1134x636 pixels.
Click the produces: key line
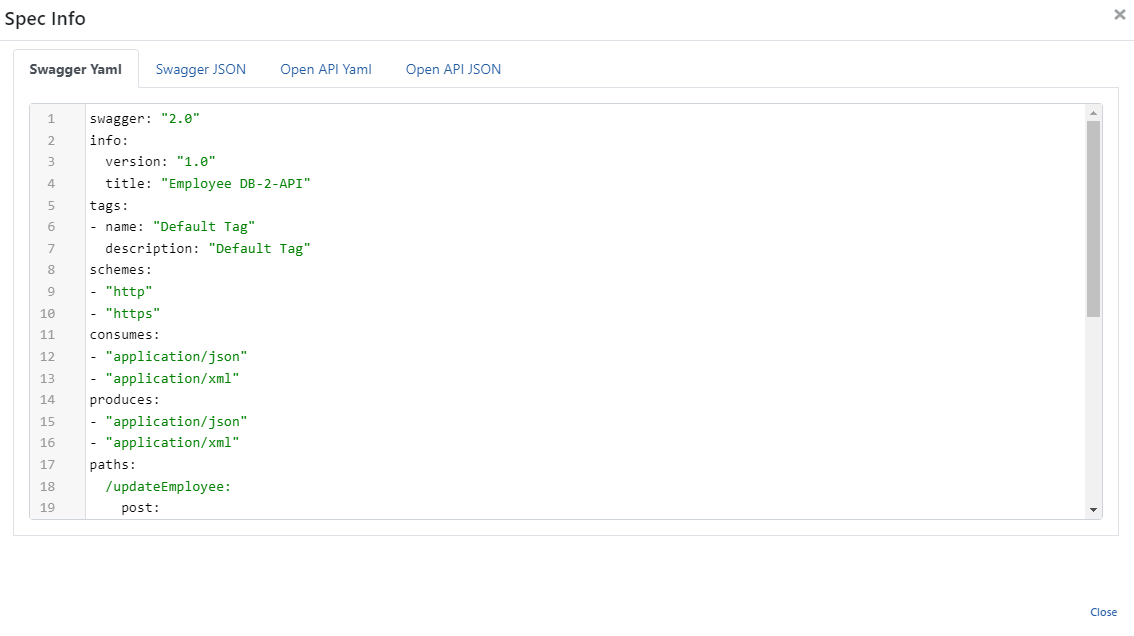point(124,400)
